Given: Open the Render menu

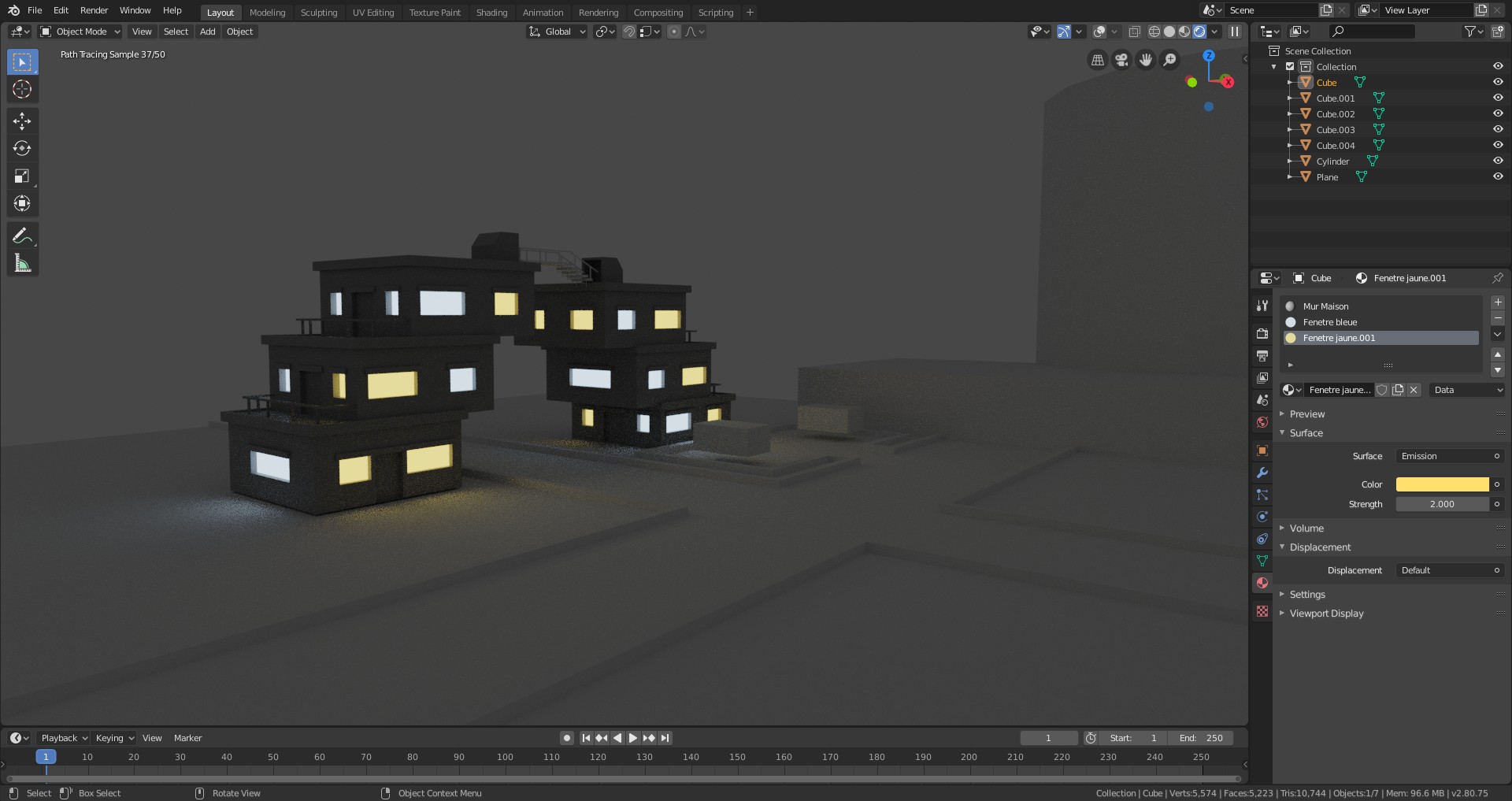Looking at the screenshot, I should 94,10.
